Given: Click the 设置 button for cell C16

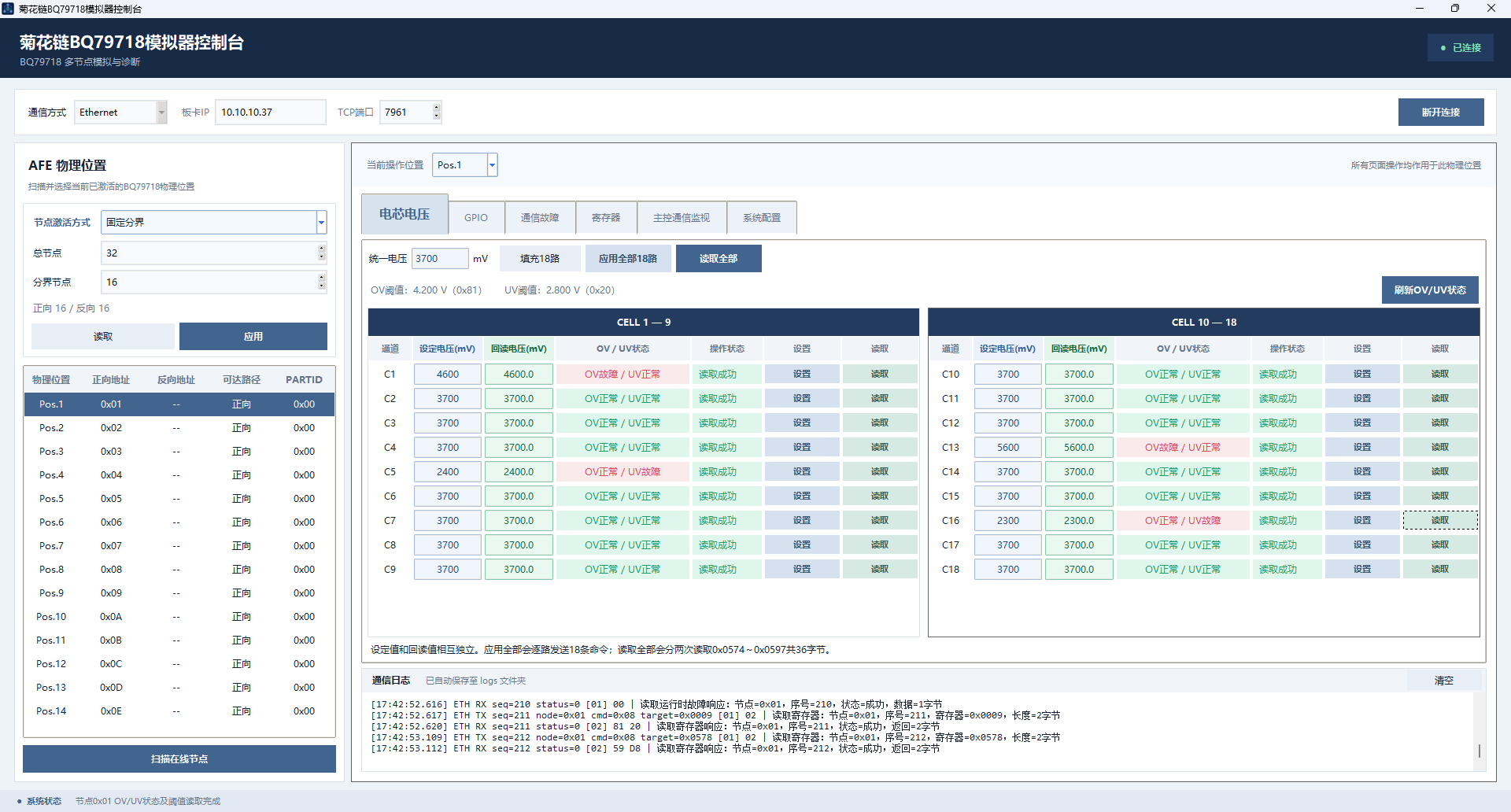Looking at the screenshot, I should coord(1362,521).
